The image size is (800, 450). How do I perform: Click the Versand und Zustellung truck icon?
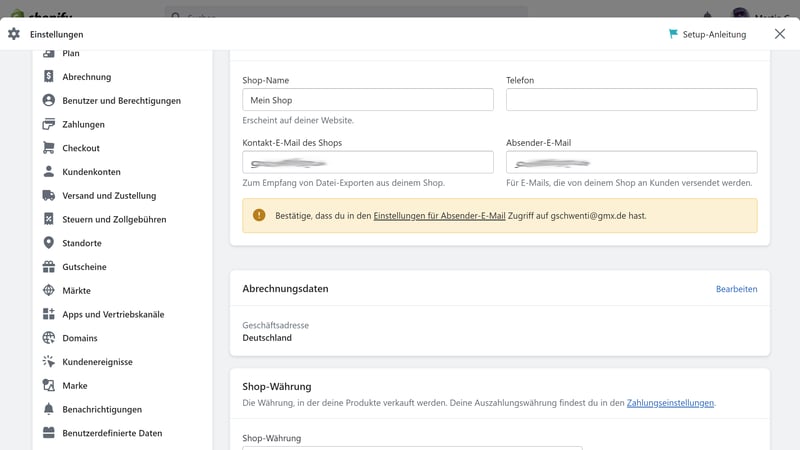click(x=48, y=196)
